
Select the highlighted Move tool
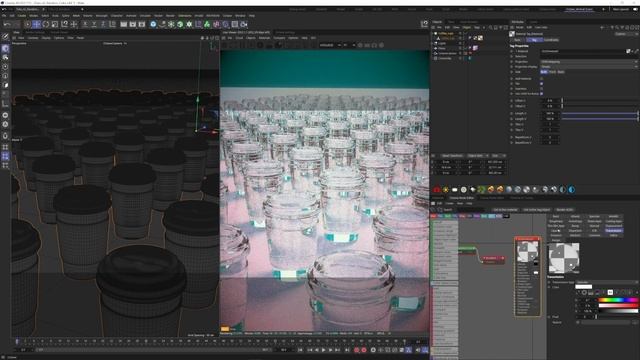[36, 24]
